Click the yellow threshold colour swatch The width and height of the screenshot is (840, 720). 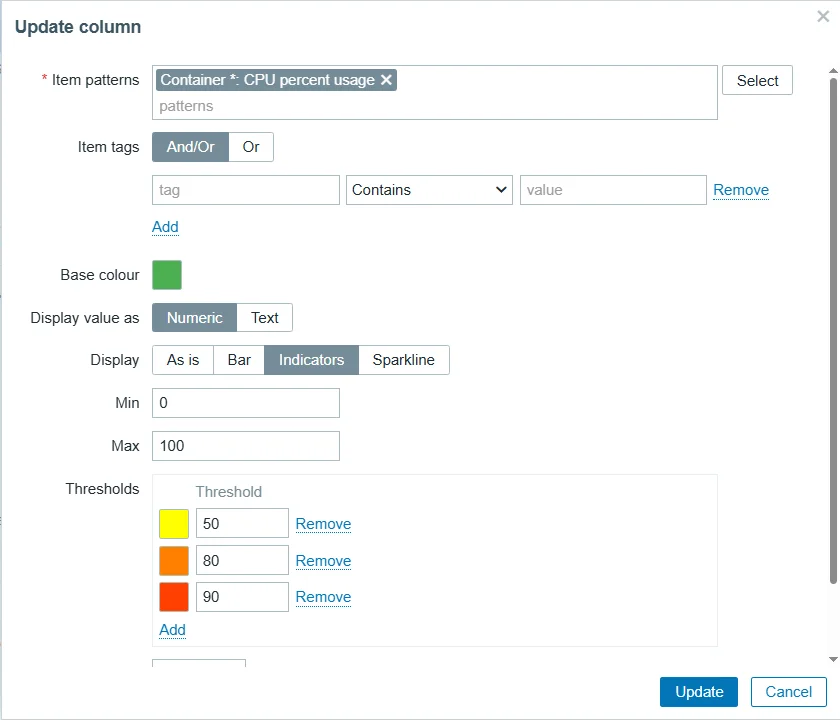174,524
